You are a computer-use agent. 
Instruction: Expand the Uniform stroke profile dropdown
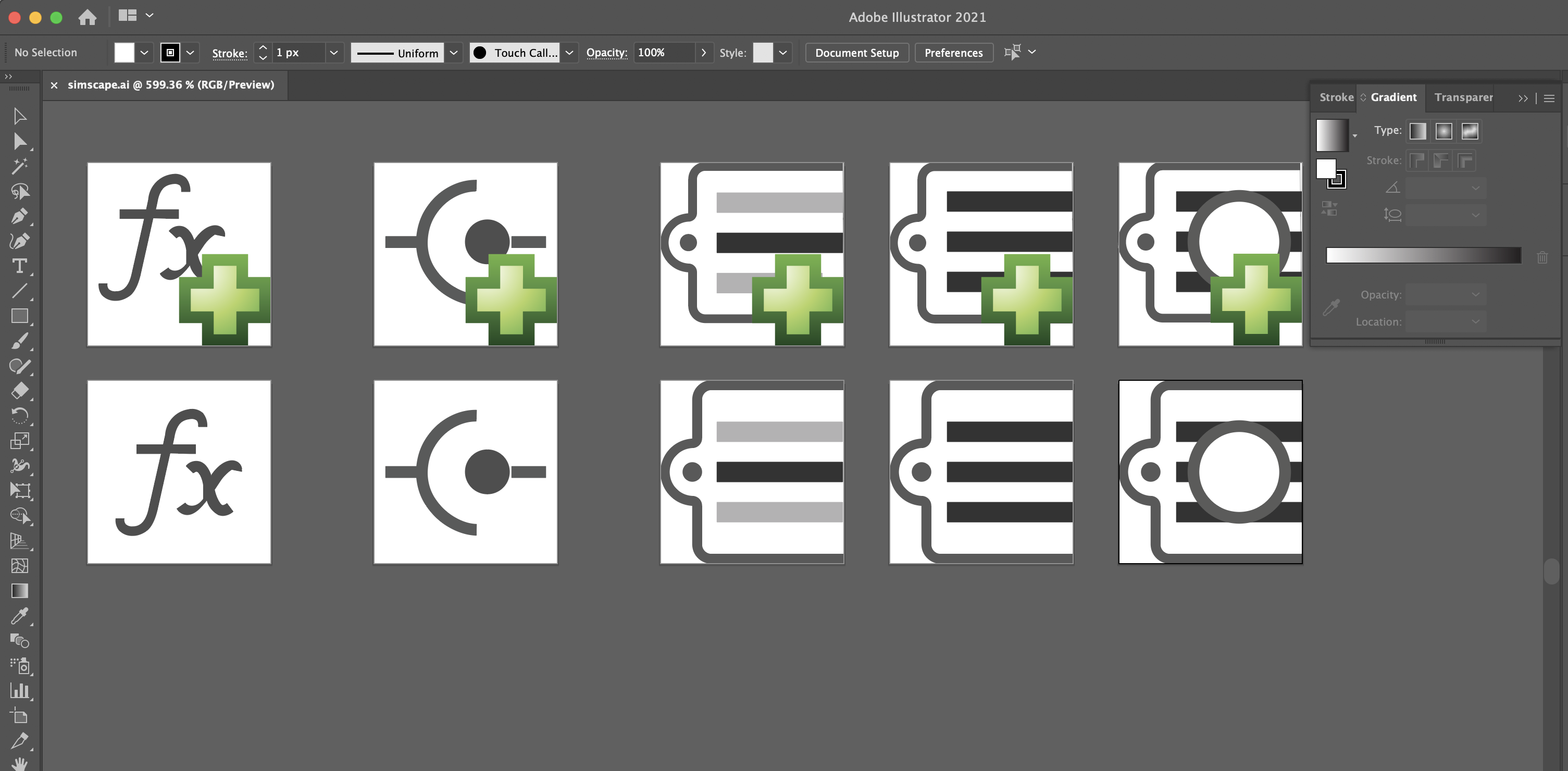[454, 53]
